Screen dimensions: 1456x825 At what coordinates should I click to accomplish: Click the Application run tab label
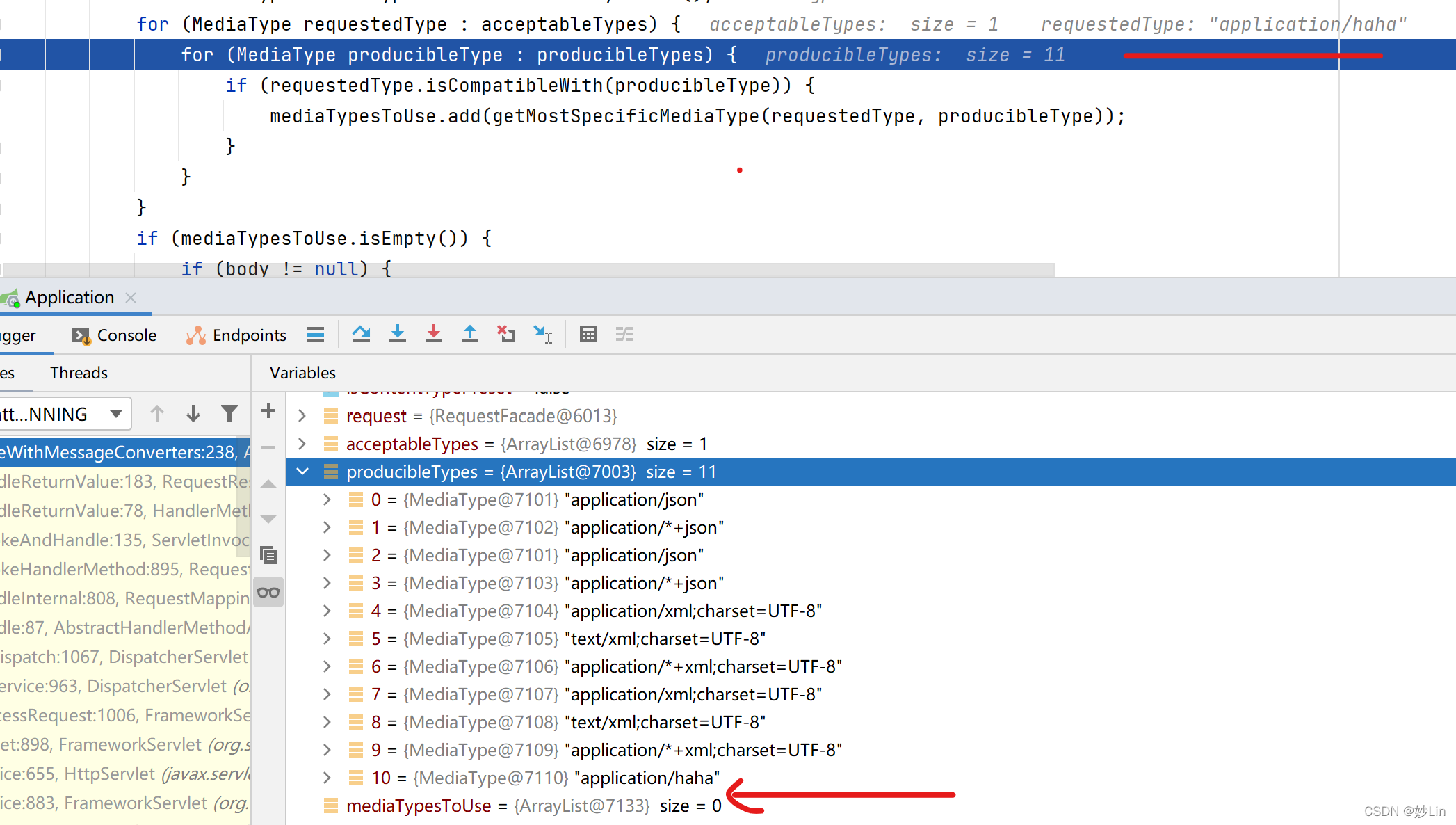click(68, 297)
